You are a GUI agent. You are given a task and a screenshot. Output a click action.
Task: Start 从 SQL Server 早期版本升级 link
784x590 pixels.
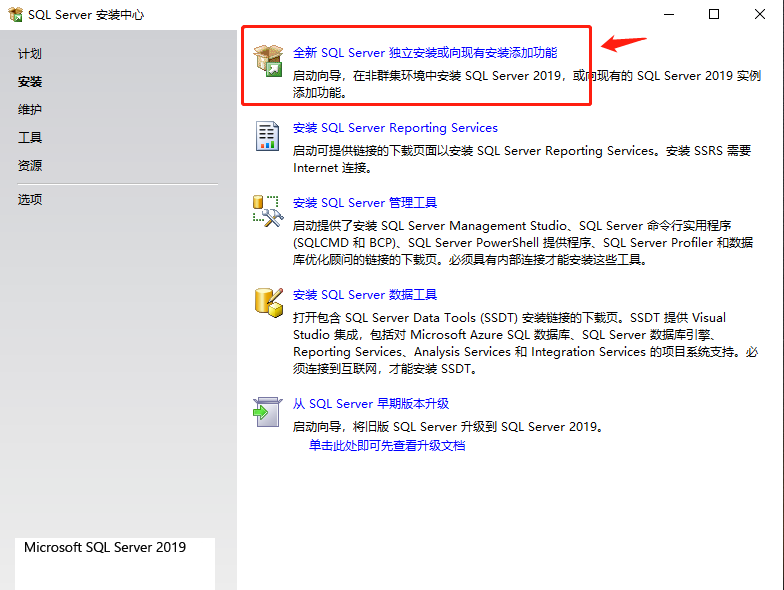[370, 404]
